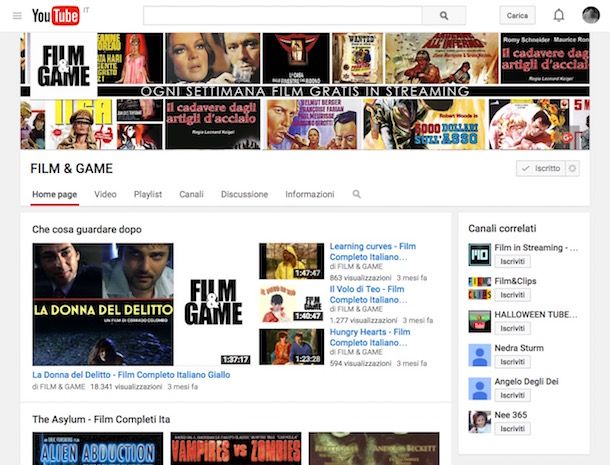Open Nee 365 channel name link
610x465 pixels.
pyautogui.click(x=510, y=415)
